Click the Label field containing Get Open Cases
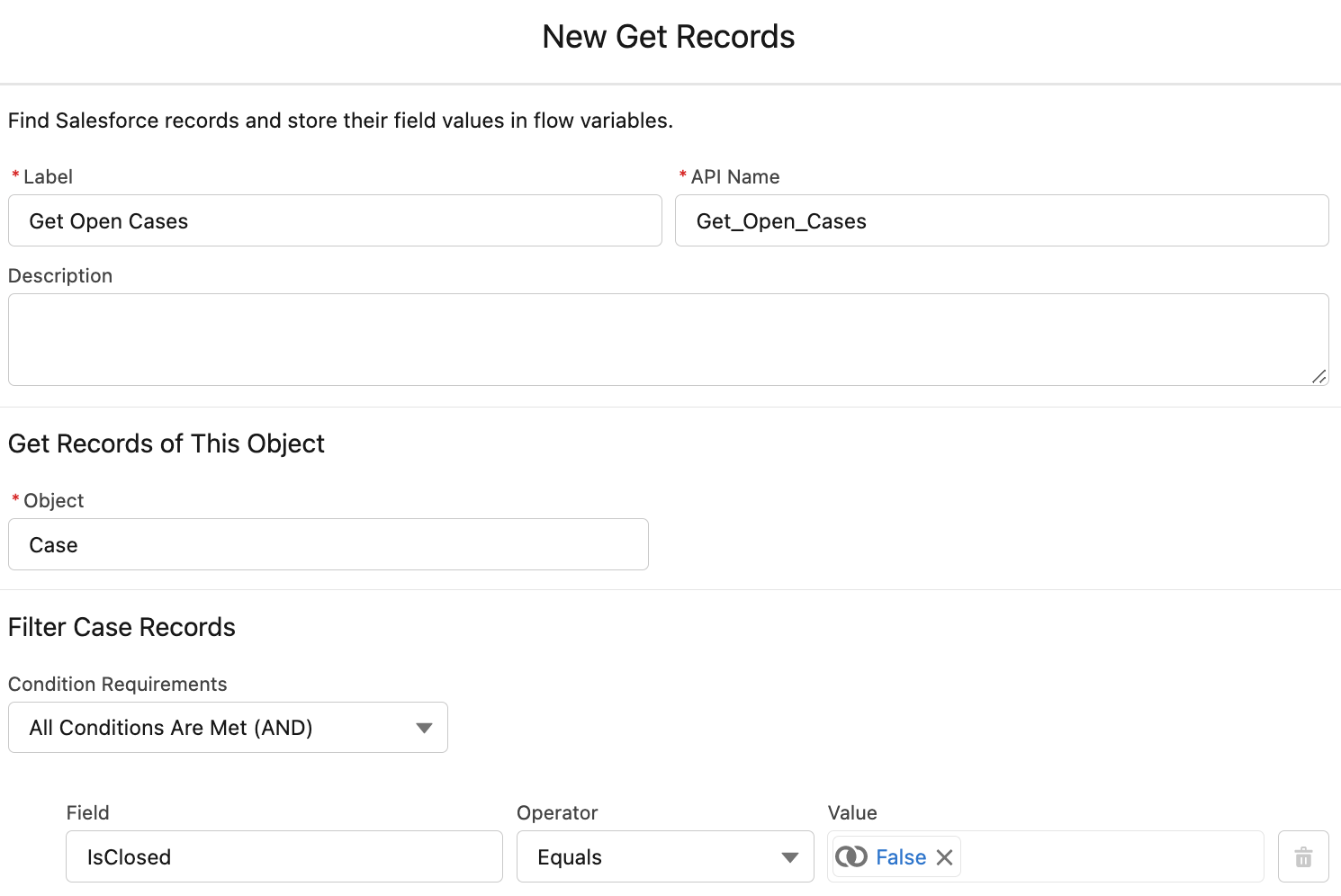The image size is (1341, 896). [x=335, y=221]
